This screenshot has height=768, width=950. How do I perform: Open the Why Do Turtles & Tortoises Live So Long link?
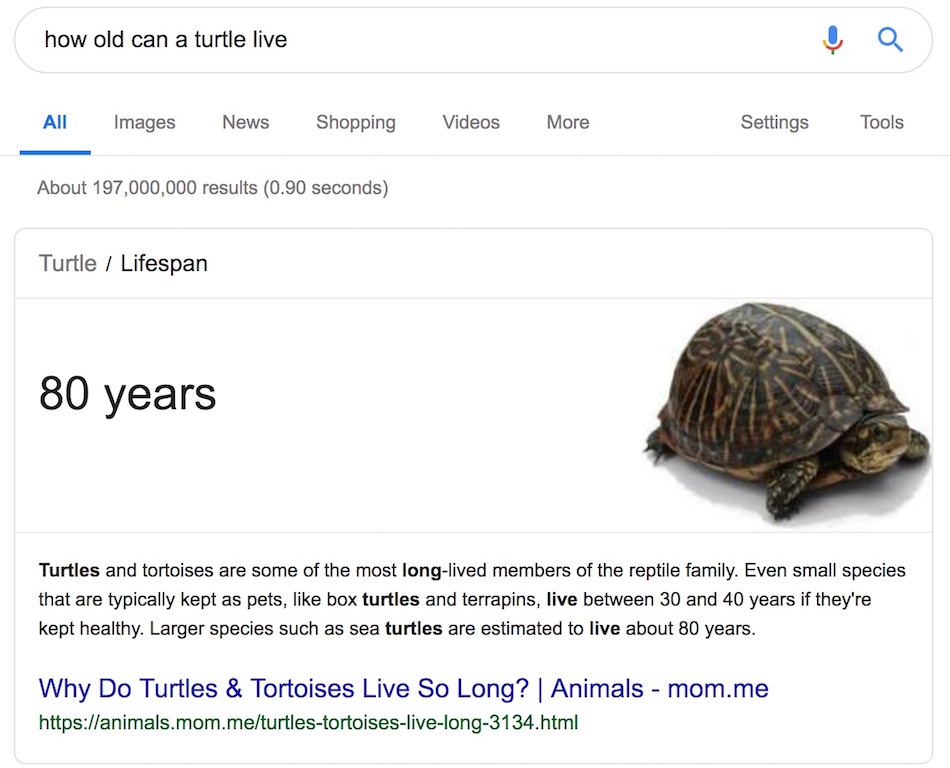(x=404, y=689)
